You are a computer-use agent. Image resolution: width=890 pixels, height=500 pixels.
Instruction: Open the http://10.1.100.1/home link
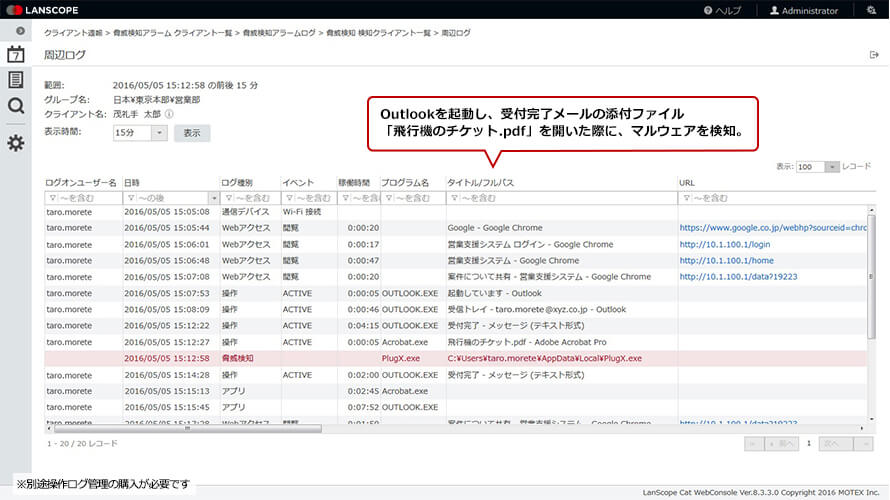(727, 260)
